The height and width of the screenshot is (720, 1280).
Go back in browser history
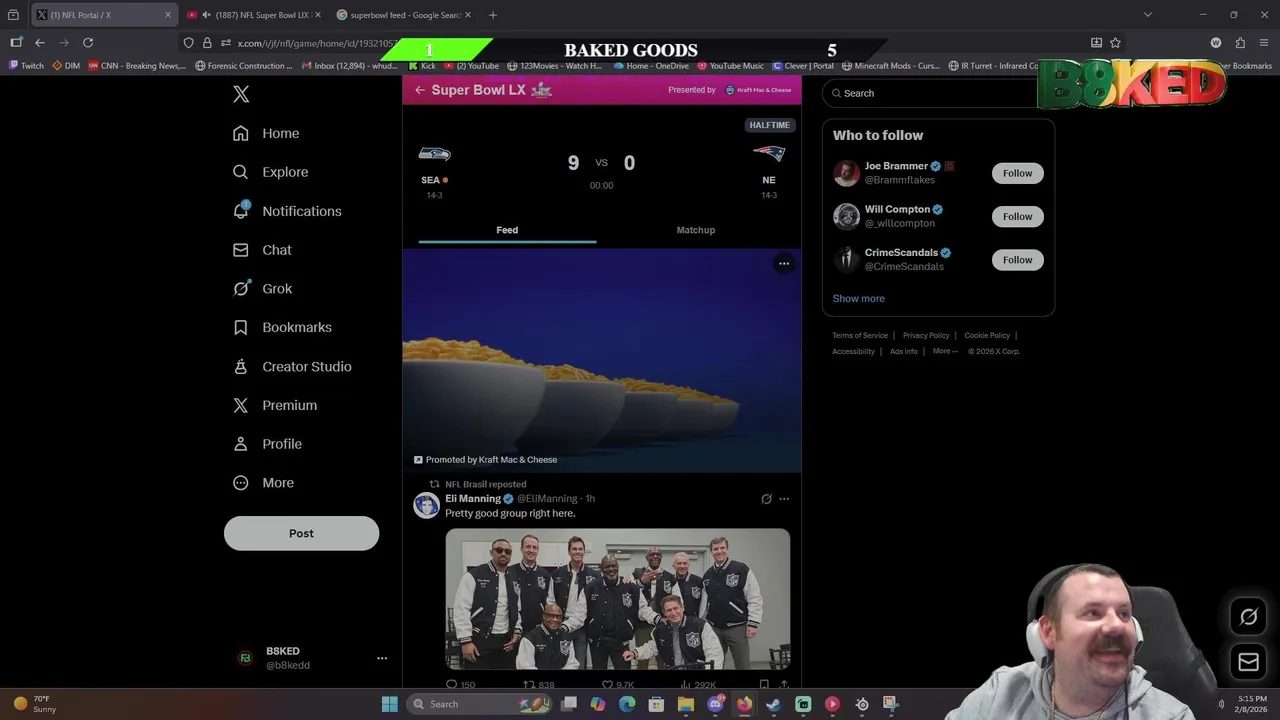click(x=40, y=43)
